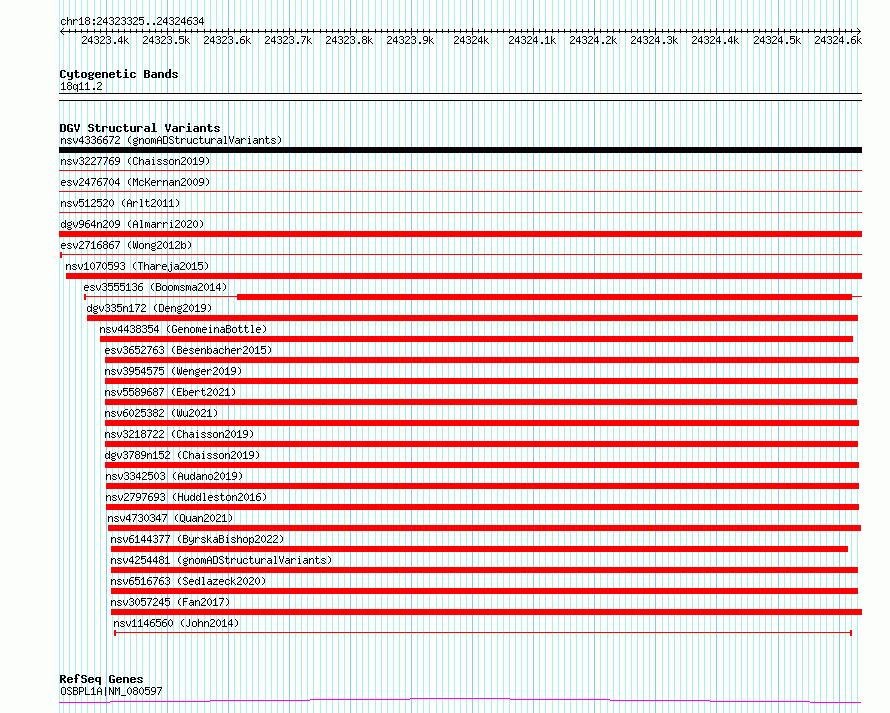The width and height of the screenshot is (890, 713).
Task: Open variant dgv3789n152 (Chaisson2019)
Action: pos(182,455)
